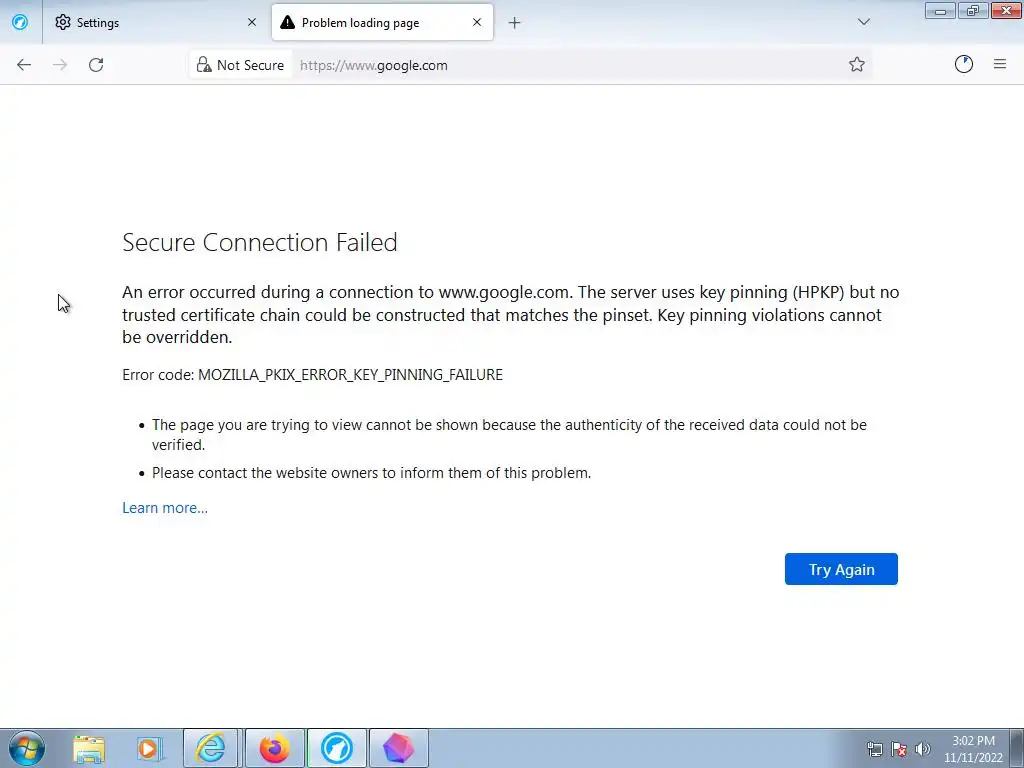This screenshot has width=1024, height=768.
Task: Open Windows Media Player from the taskbar
Action: pyautogui.click(x=149, y=748)
